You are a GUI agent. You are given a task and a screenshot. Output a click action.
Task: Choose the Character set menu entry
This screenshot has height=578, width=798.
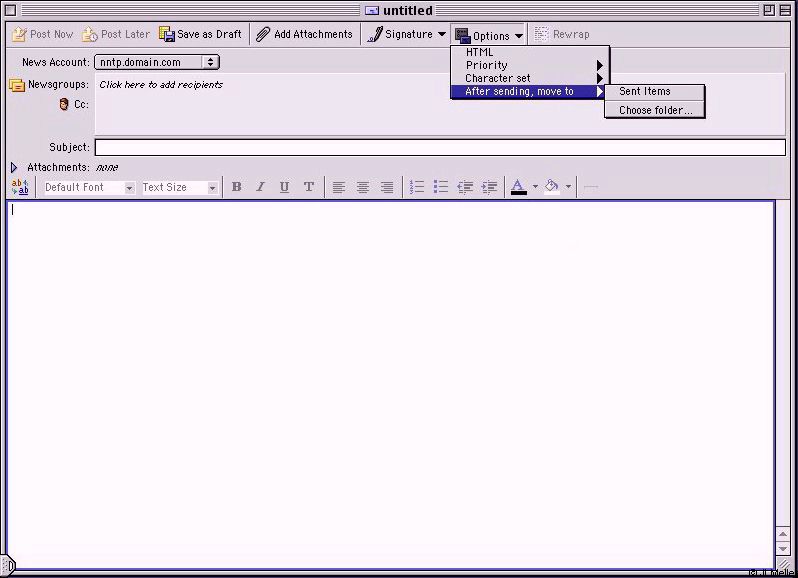tap(498, 78)
